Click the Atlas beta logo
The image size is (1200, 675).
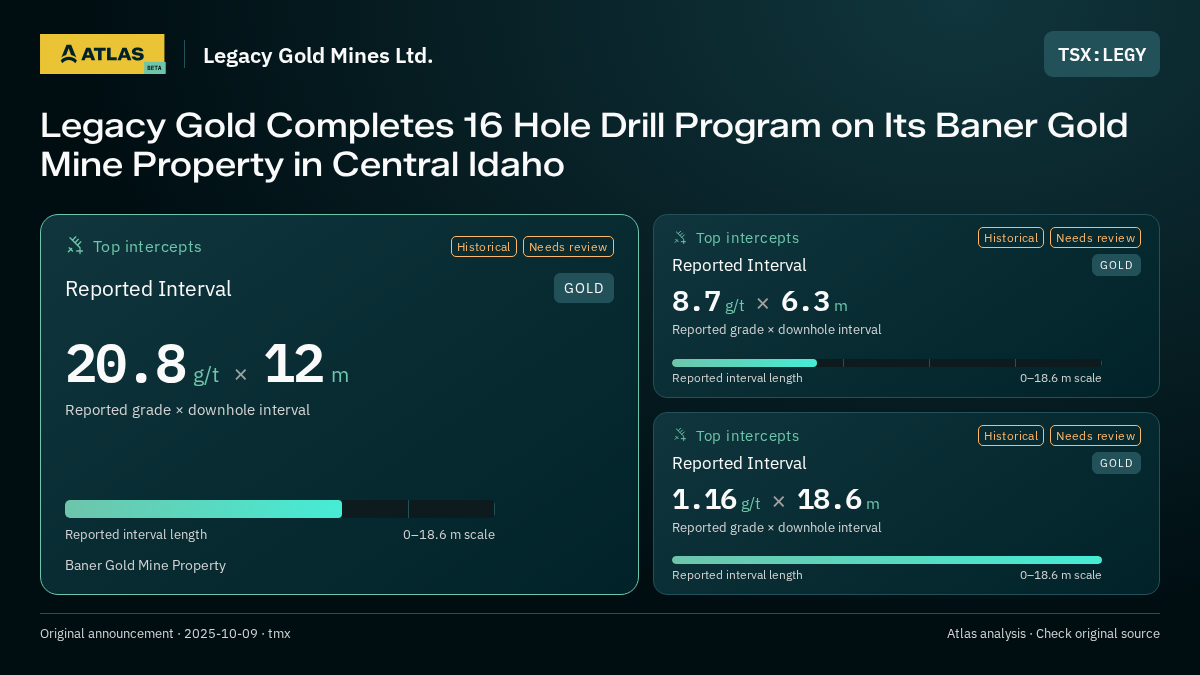pos(102,54)
